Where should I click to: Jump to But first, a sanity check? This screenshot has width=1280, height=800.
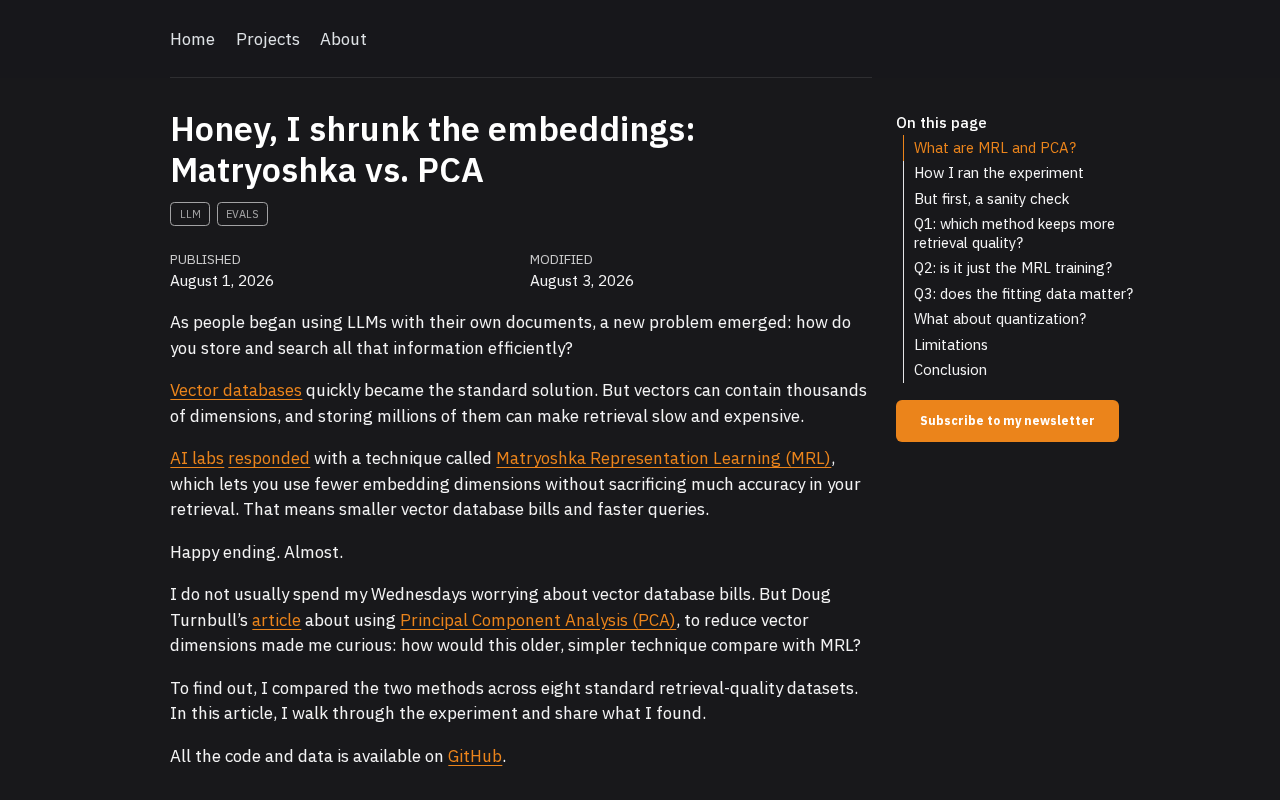click(991, 199)
